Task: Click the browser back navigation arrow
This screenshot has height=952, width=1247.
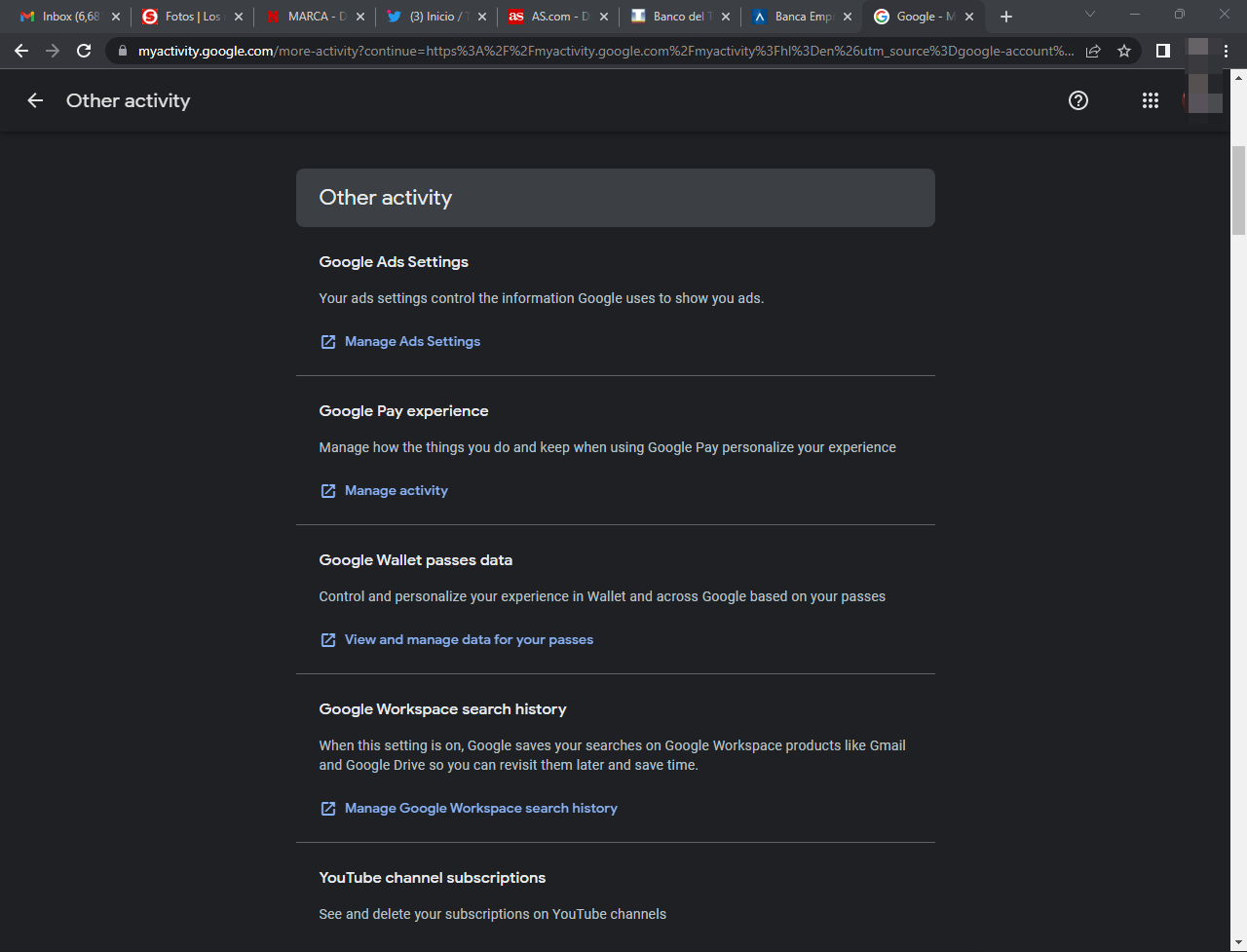Action: (x=21, y=51)
